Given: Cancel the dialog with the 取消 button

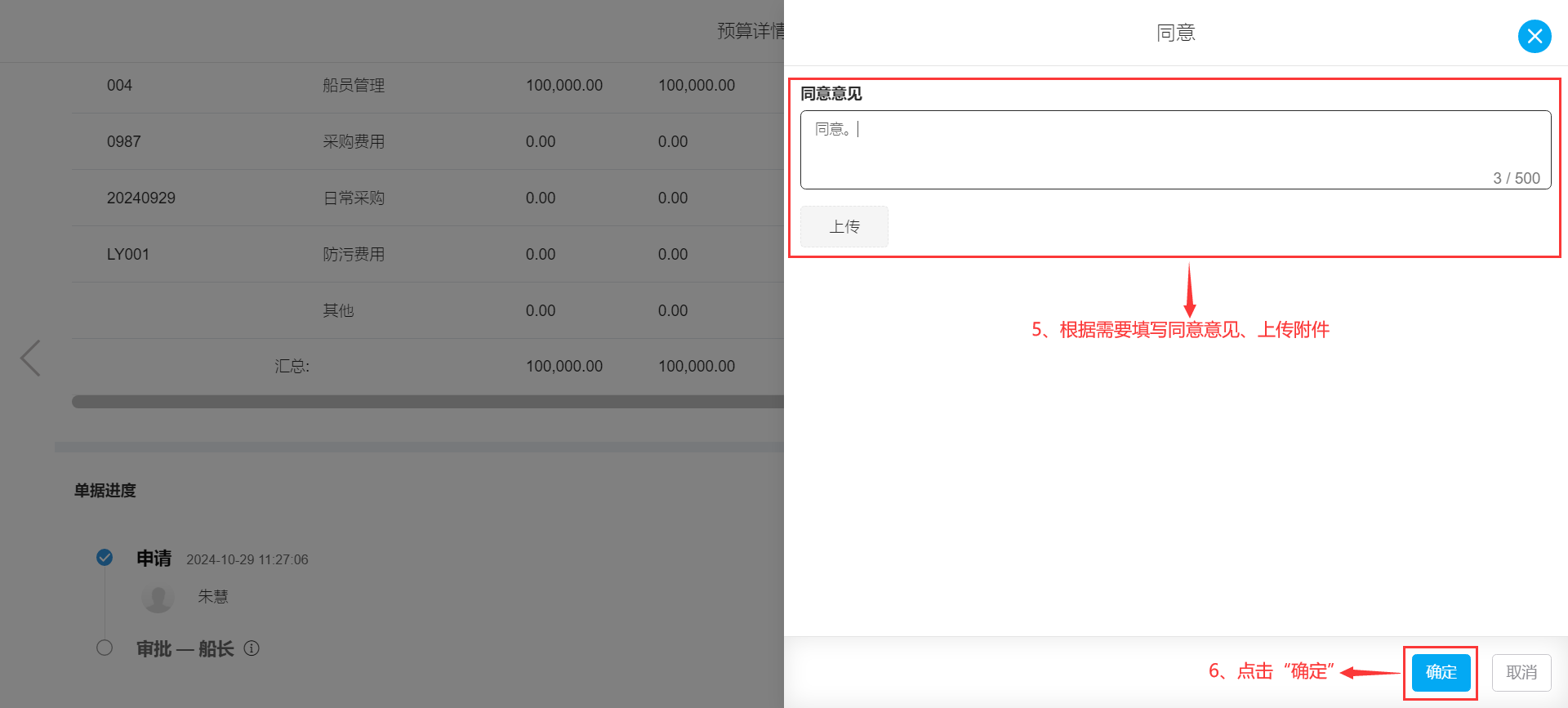Looking at the screenshot, I should point(1521,672).
